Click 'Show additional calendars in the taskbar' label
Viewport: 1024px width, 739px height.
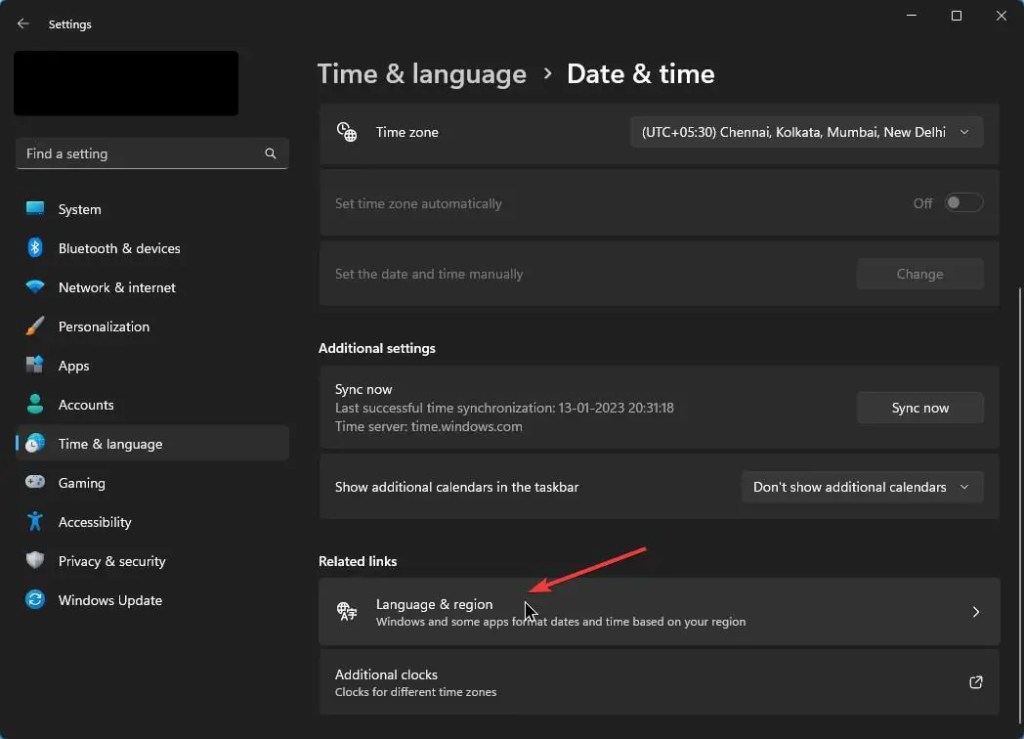pos(456,487)
